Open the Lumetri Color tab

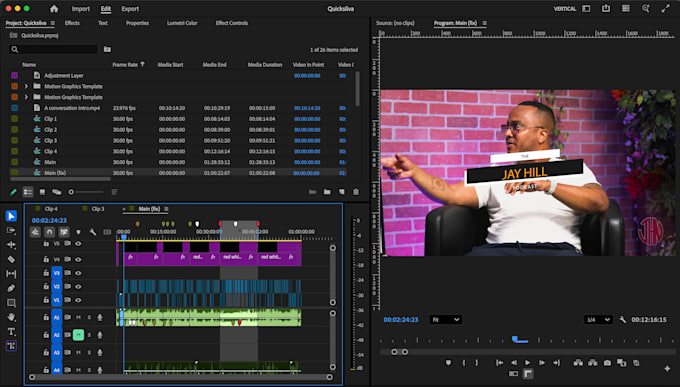pyautogui.click(x=182, y=23)
